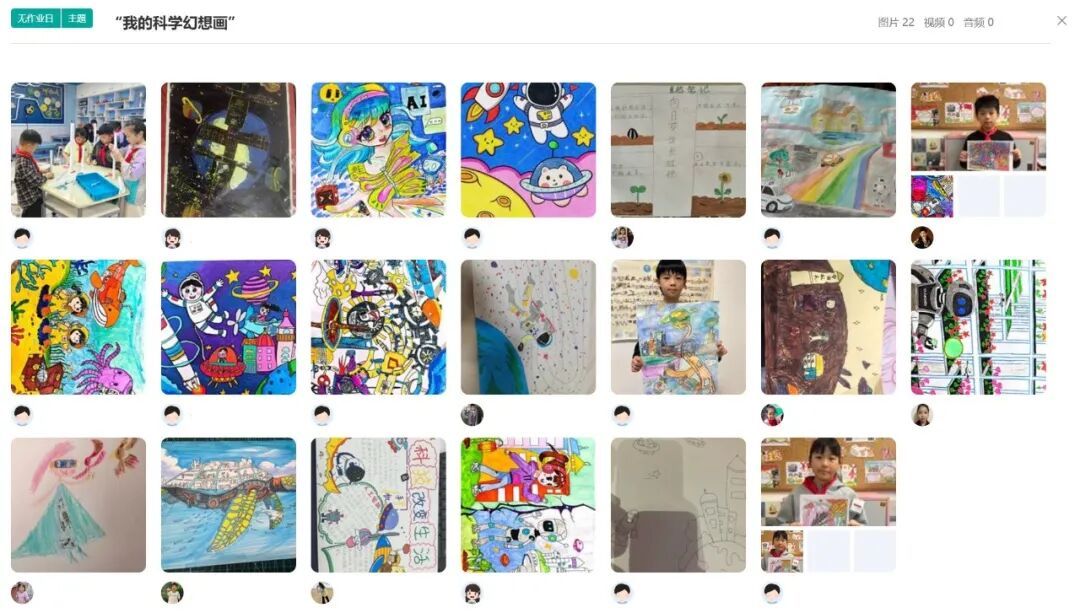
Task: Open the dark space station drawing
Action: pyautogui.click(x=229, y=150)
